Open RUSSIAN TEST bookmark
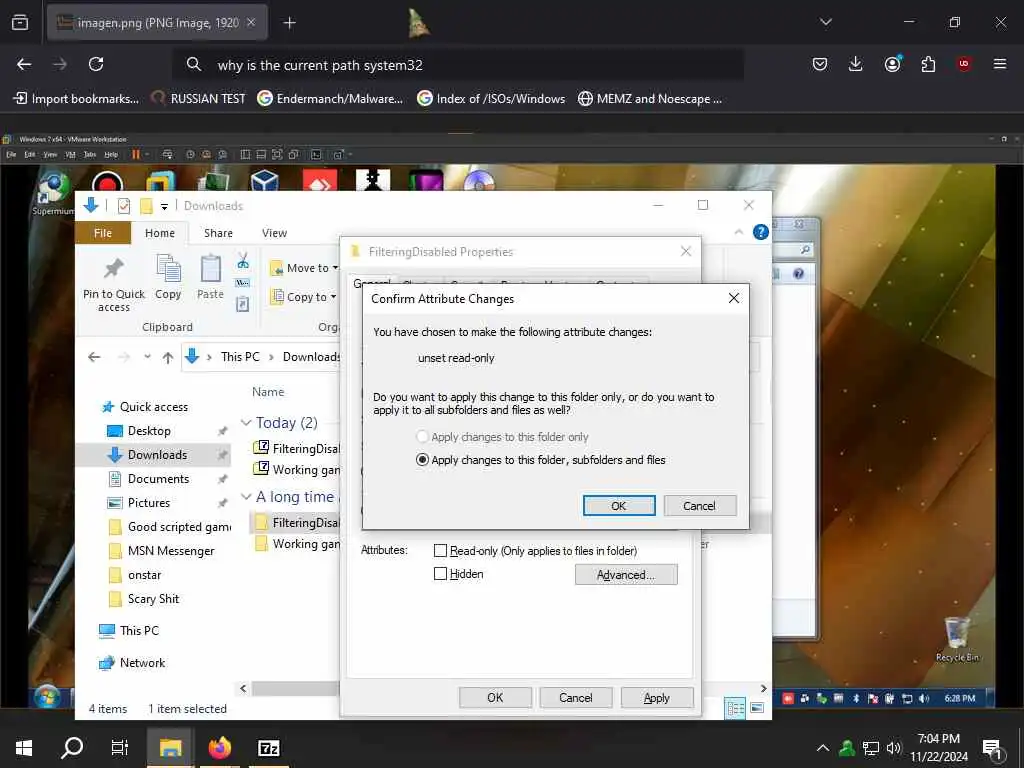The width and height of the screenshot is (1024, 768). [199, 99]
